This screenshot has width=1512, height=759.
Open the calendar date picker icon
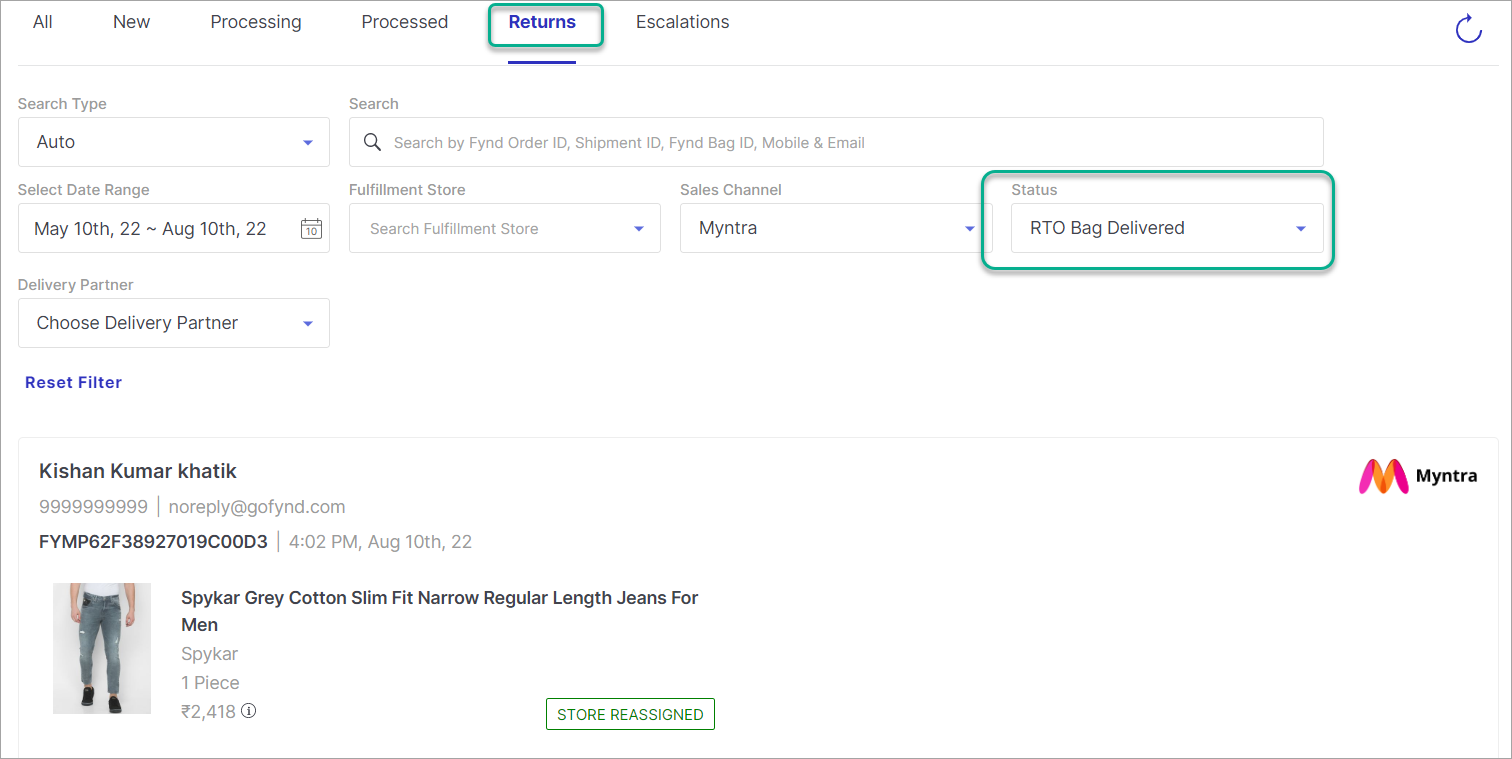pyautogui.click(x=311, y=228)
